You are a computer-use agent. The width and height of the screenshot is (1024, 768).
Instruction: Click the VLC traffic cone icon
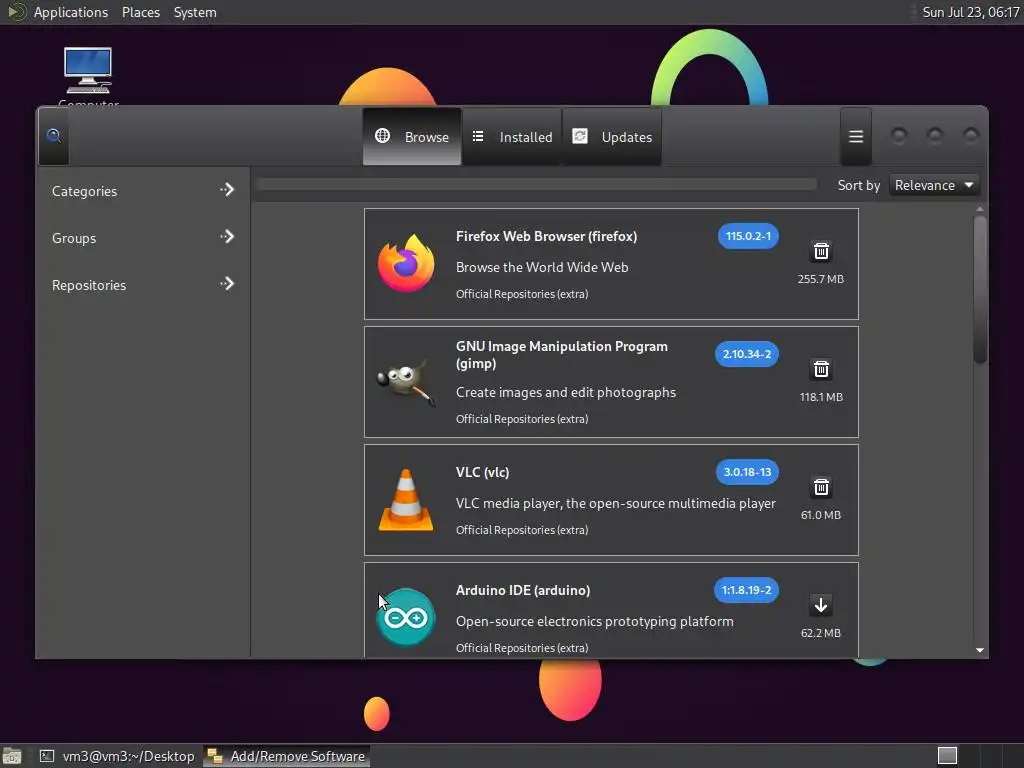[406, 500]
